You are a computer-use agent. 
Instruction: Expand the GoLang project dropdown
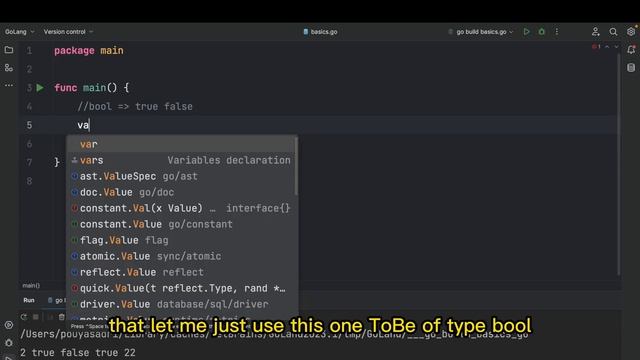click(20, 32)
